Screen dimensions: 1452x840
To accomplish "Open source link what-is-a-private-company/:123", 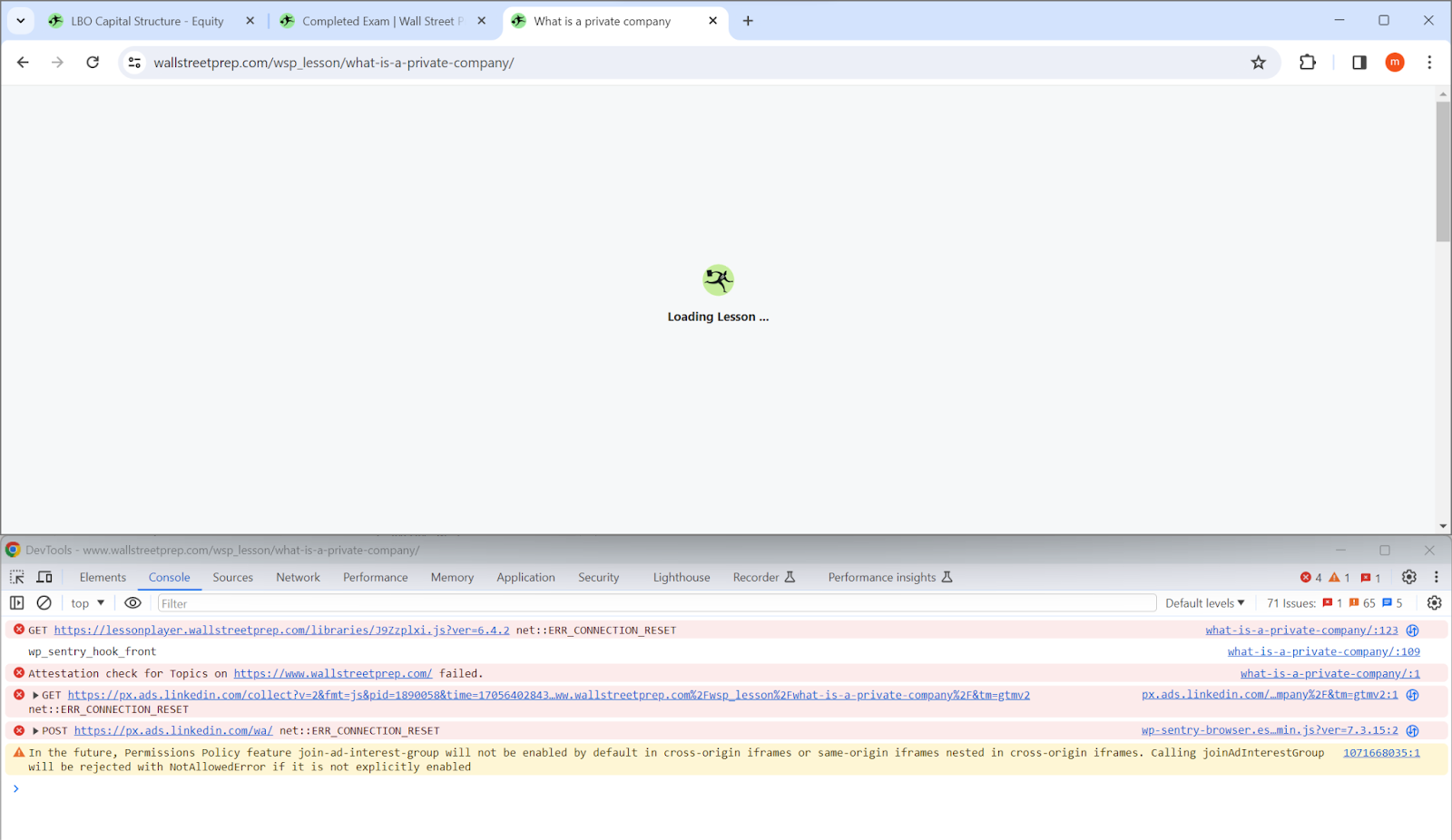I will click(1301, 630).
